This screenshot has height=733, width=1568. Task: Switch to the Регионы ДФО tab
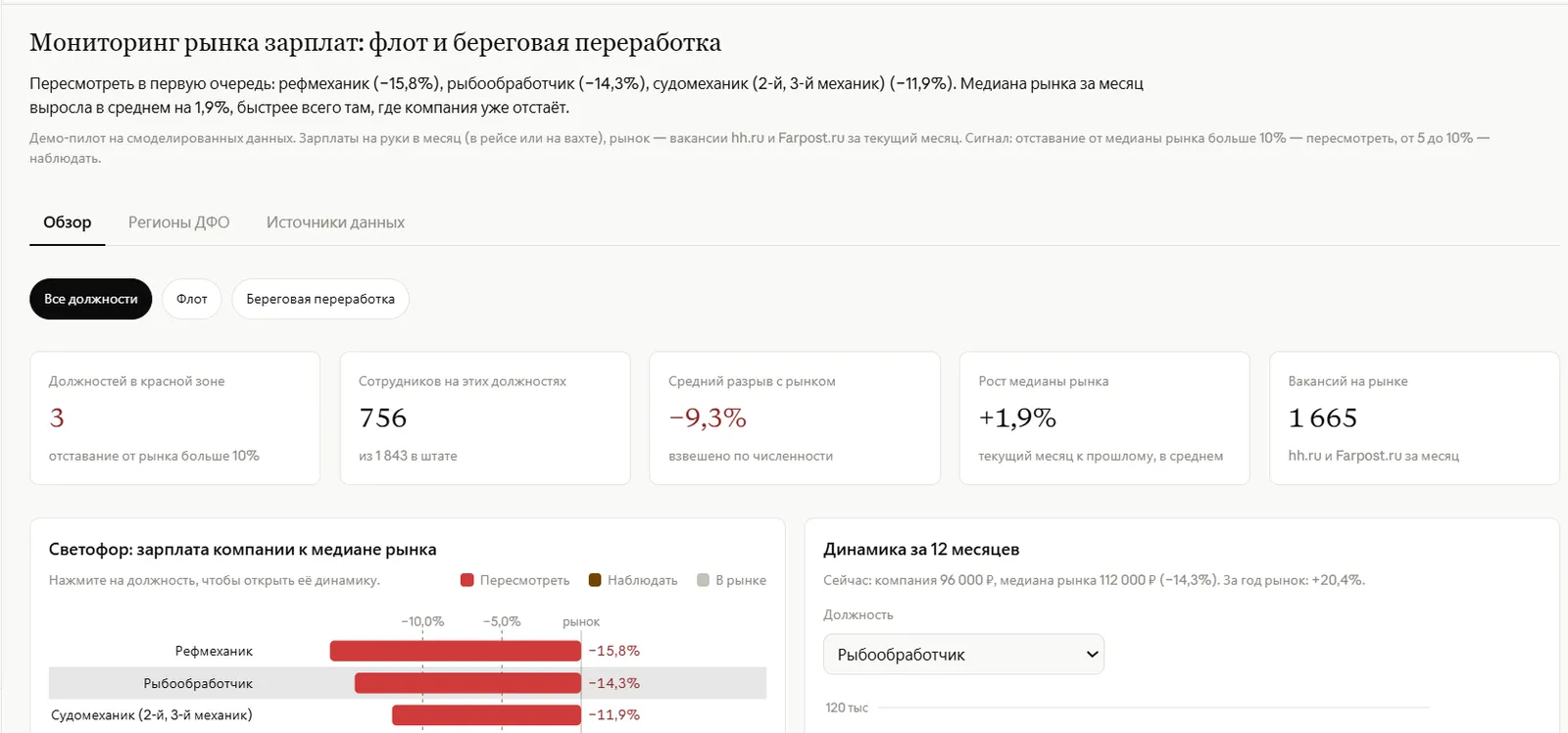click(179, 222)
